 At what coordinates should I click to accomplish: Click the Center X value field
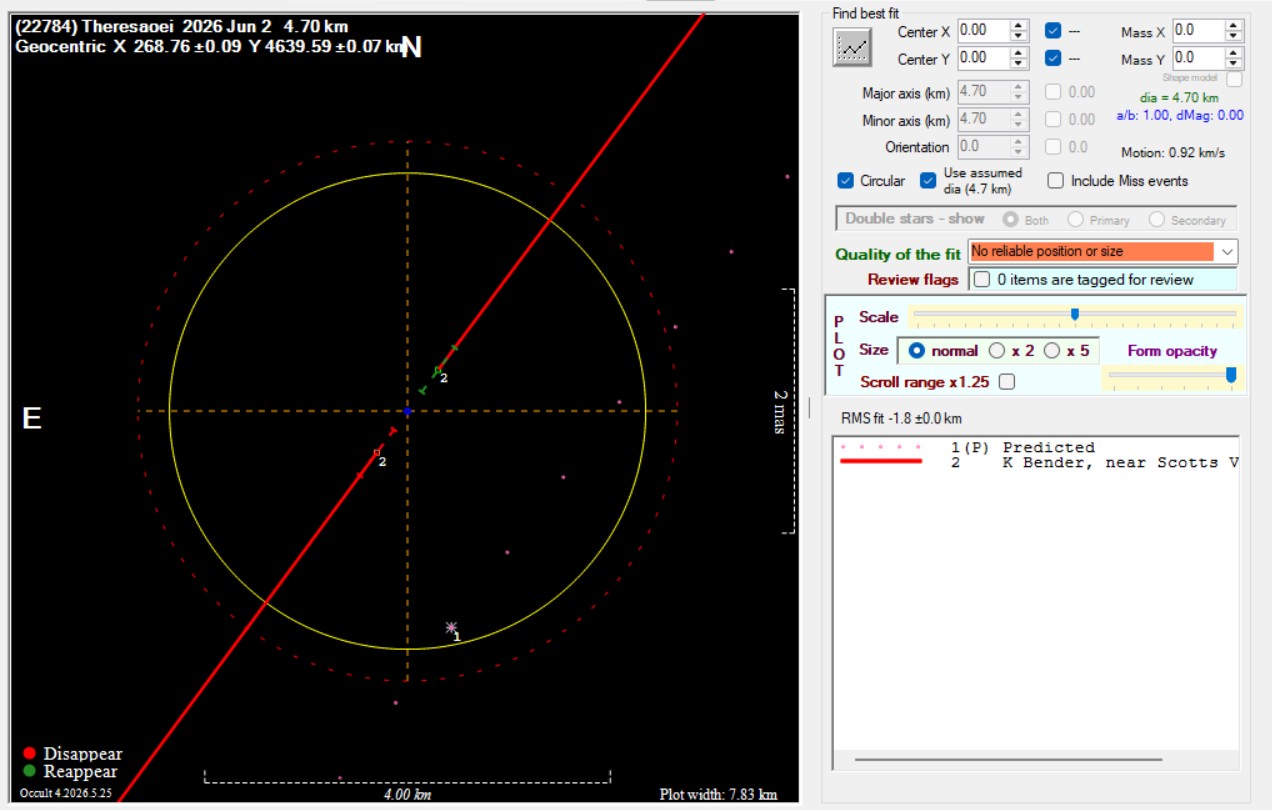point(983,31)
